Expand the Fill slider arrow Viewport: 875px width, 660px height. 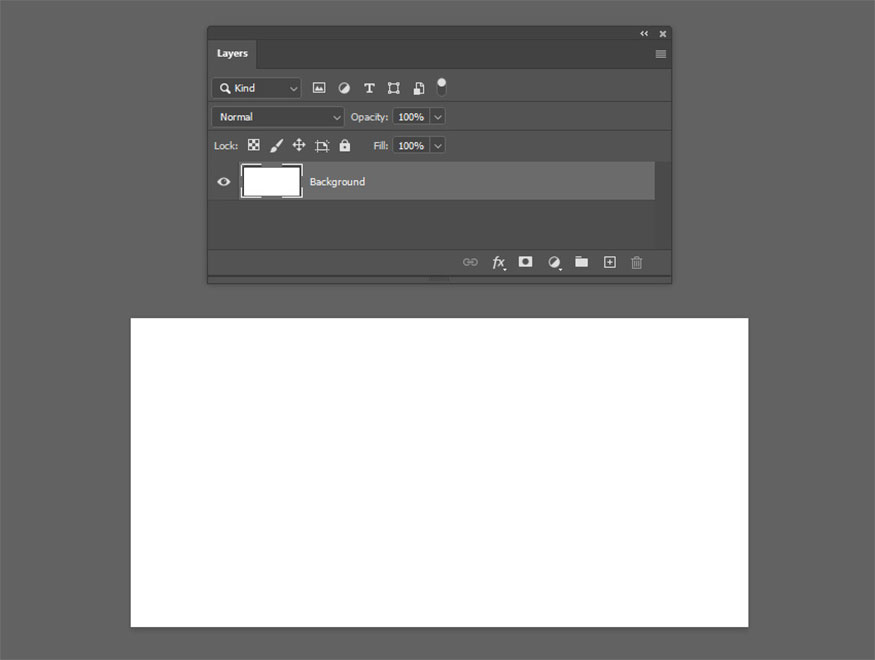[438, 146]
